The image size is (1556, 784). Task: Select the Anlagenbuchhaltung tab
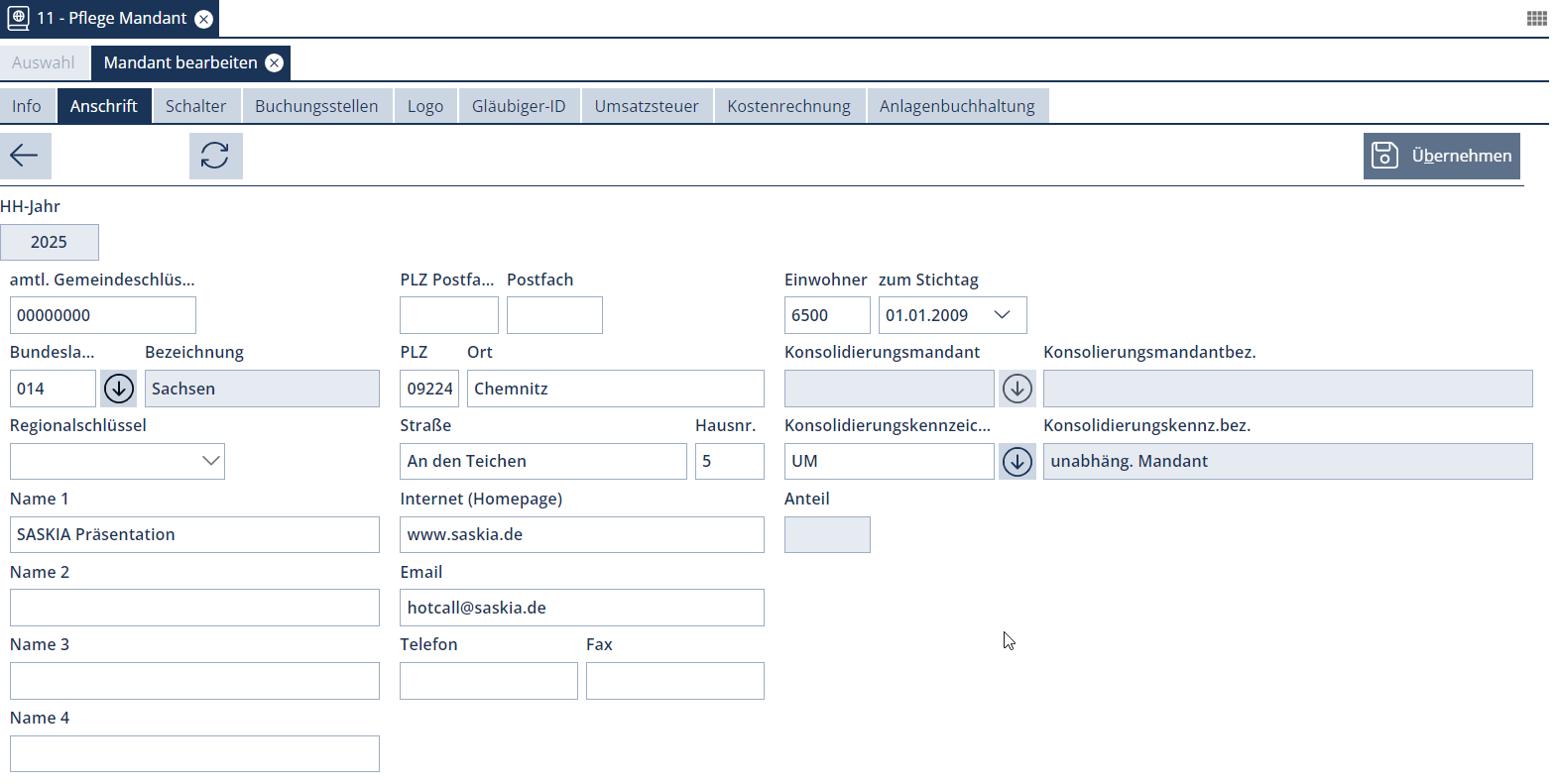point(956,106)
